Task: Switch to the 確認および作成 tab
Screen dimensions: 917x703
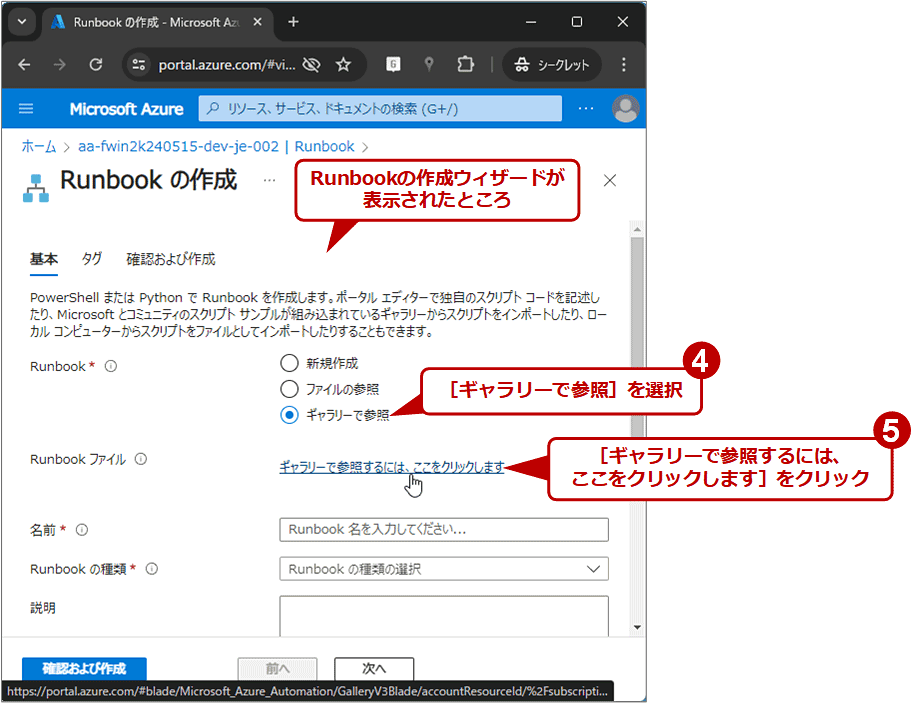Action: (x=171, y=259)
